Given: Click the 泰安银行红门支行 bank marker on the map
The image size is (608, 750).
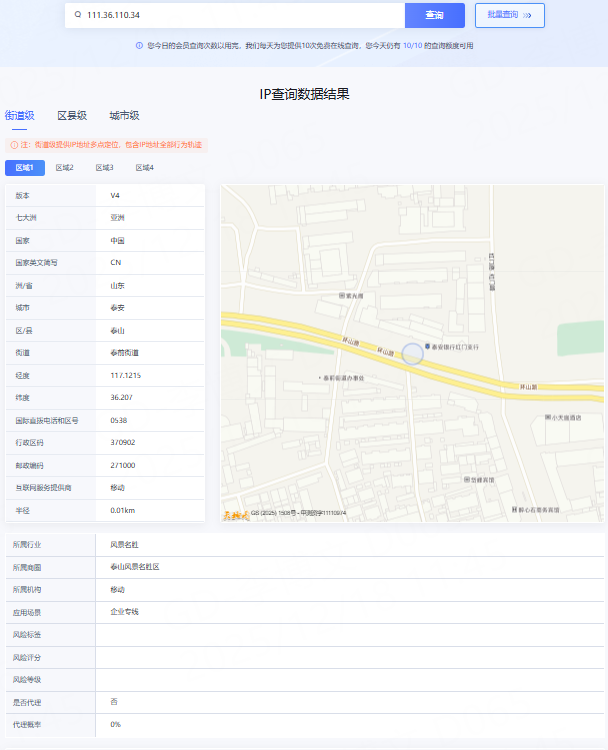Looking at the screenshot, I should [429, 346].
